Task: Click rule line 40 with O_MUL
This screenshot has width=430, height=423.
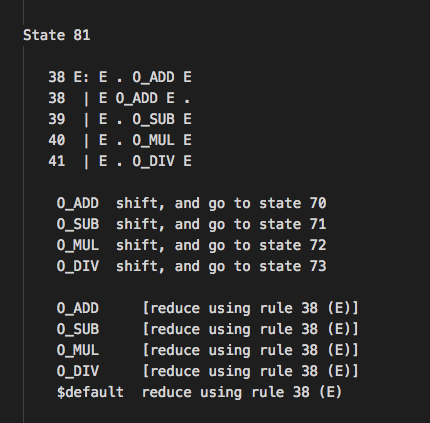Action: [120, 140]
